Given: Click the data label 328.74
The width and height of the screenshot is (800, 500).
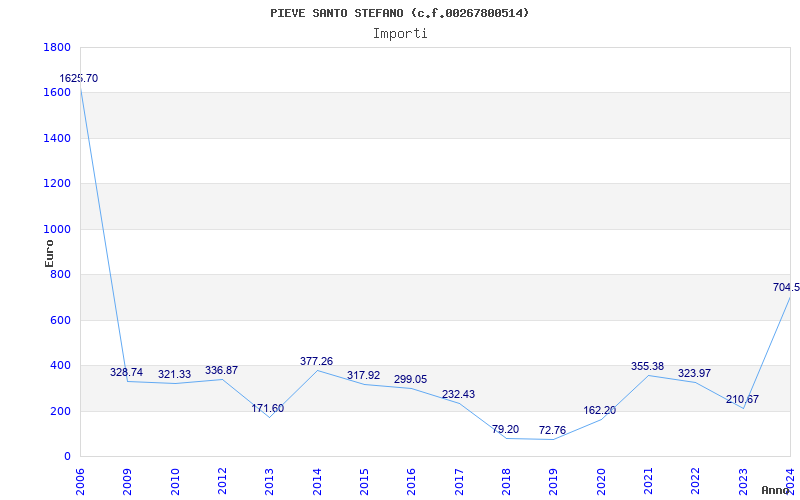Looking at the screenshot, I should (127, 372).
